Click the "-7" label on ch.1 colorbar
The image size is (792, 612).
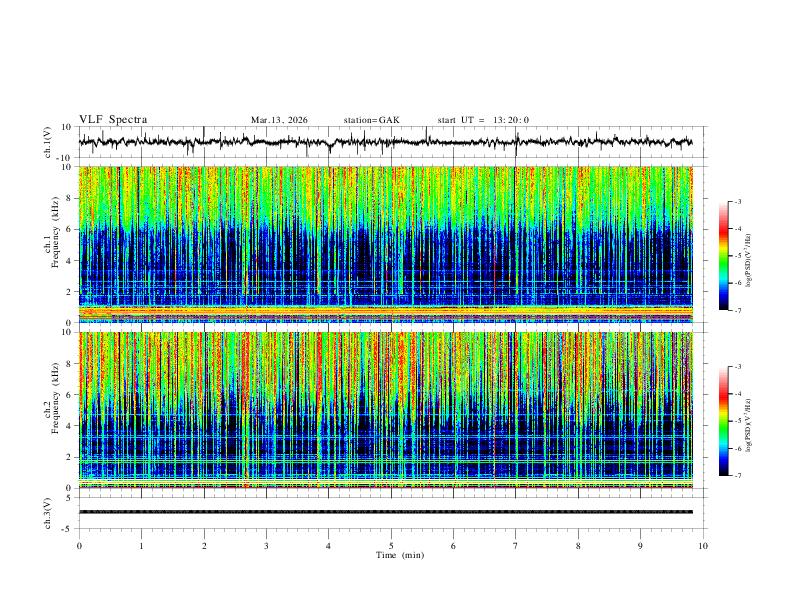coord(737,310)
